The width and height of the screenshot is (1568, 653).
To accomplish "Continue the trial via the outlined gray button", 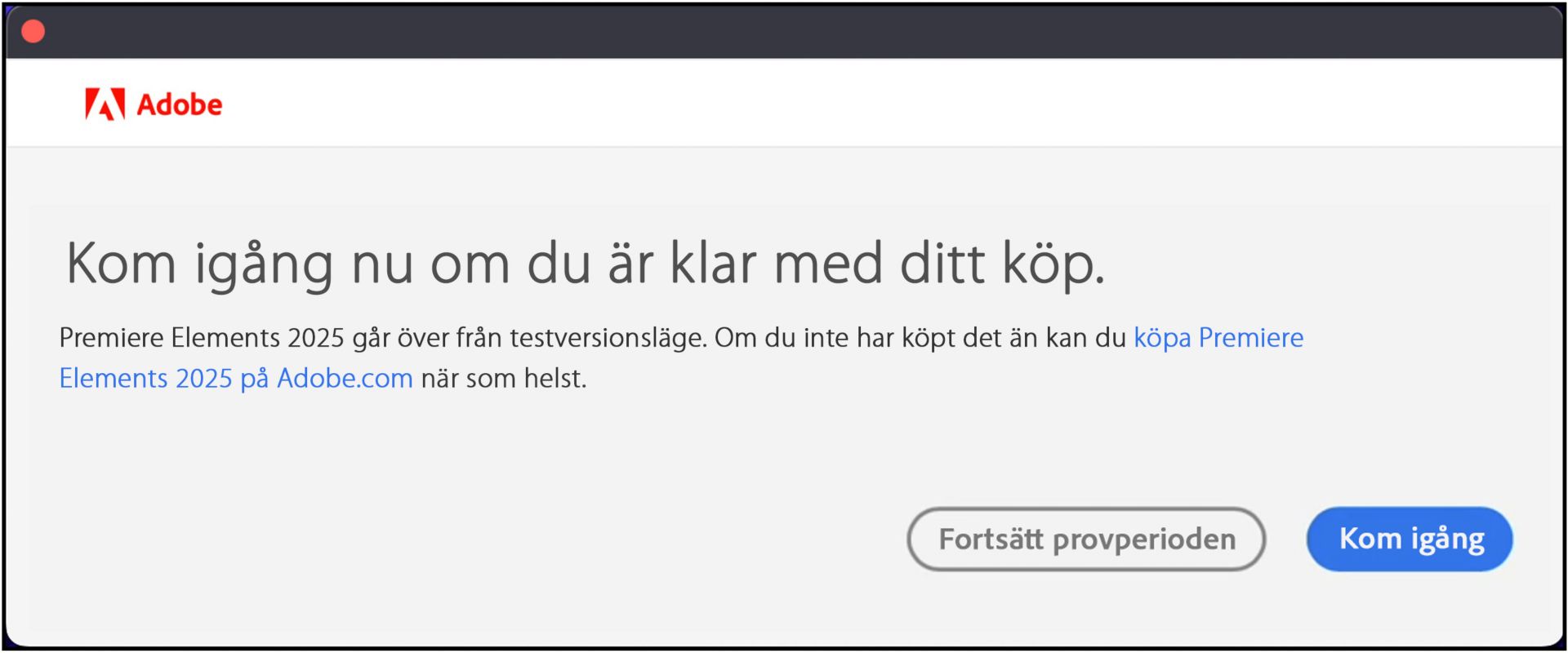I will coord(1086,539).
